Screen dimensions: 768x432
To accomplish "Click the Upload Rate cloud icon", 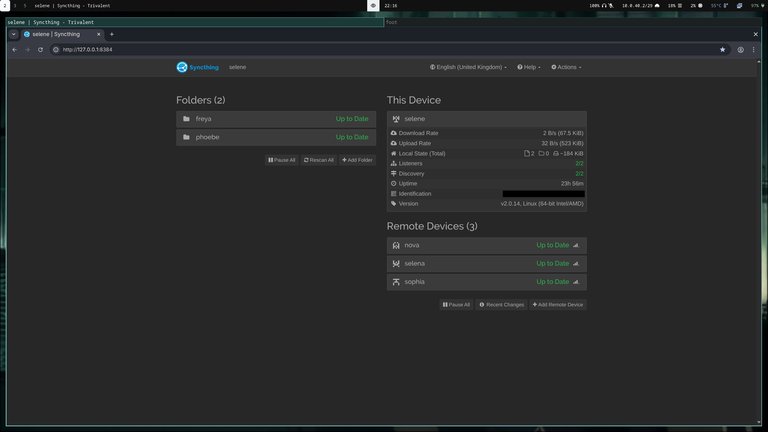I will (x=393, y=143).
